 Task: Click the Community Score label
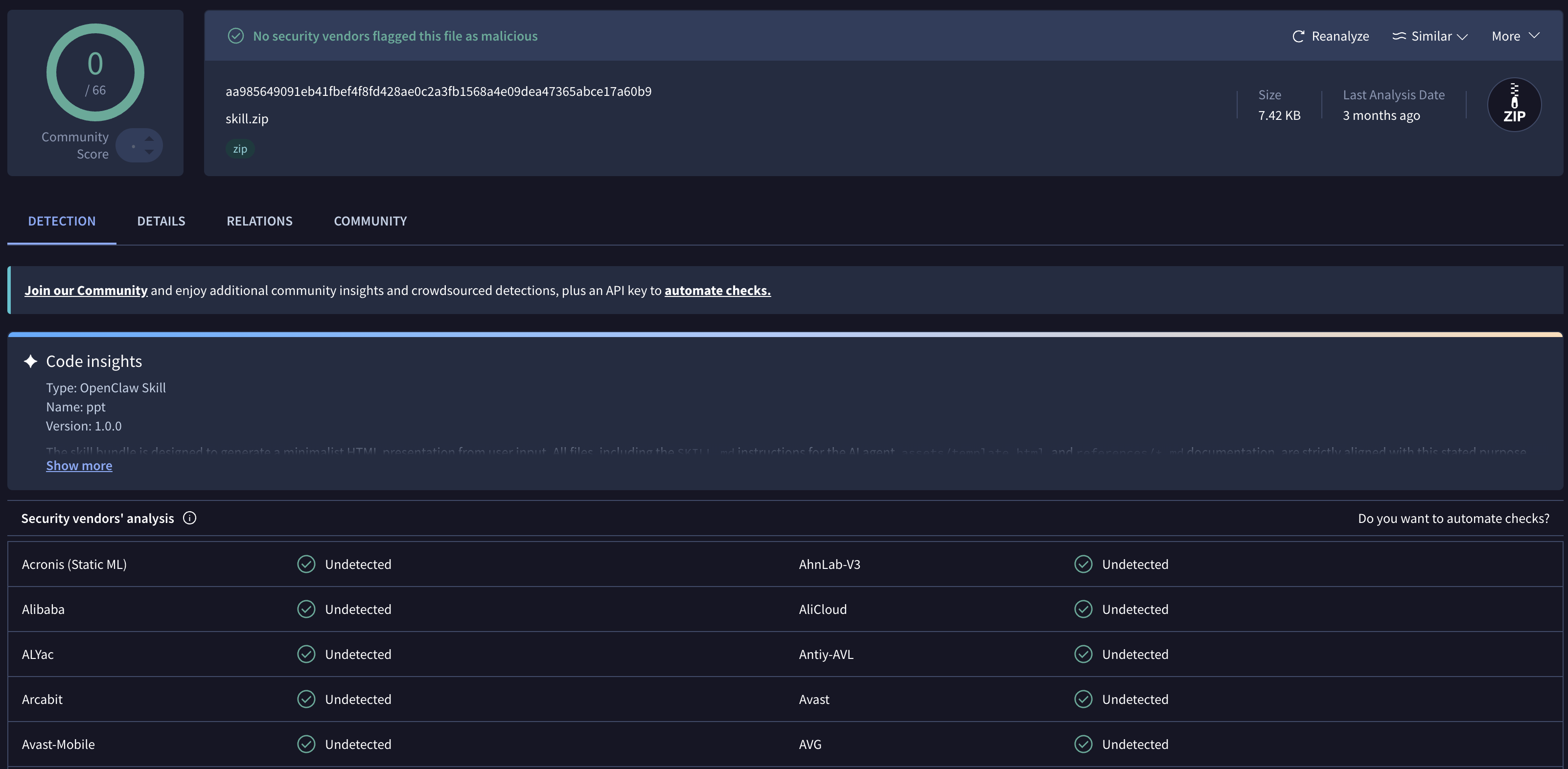point(75,145)
